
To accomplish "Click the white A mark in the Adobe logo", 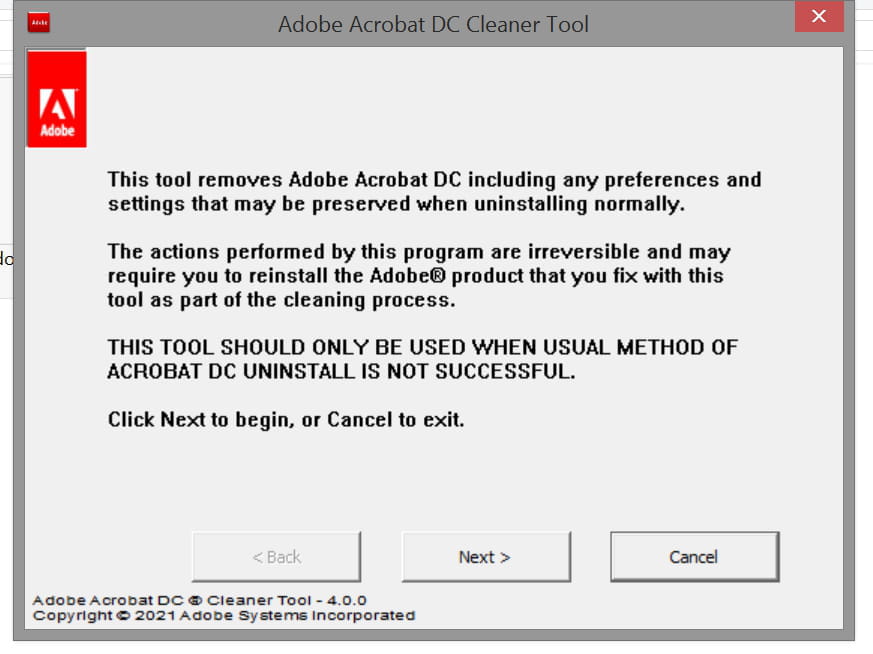I will pyautogui.click(x=57, y=104).
